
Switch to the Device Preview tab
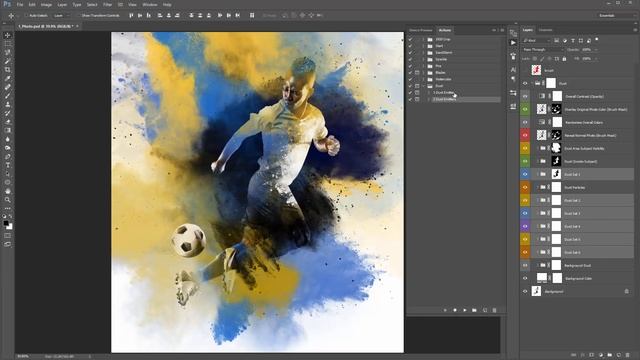[420, 30]
